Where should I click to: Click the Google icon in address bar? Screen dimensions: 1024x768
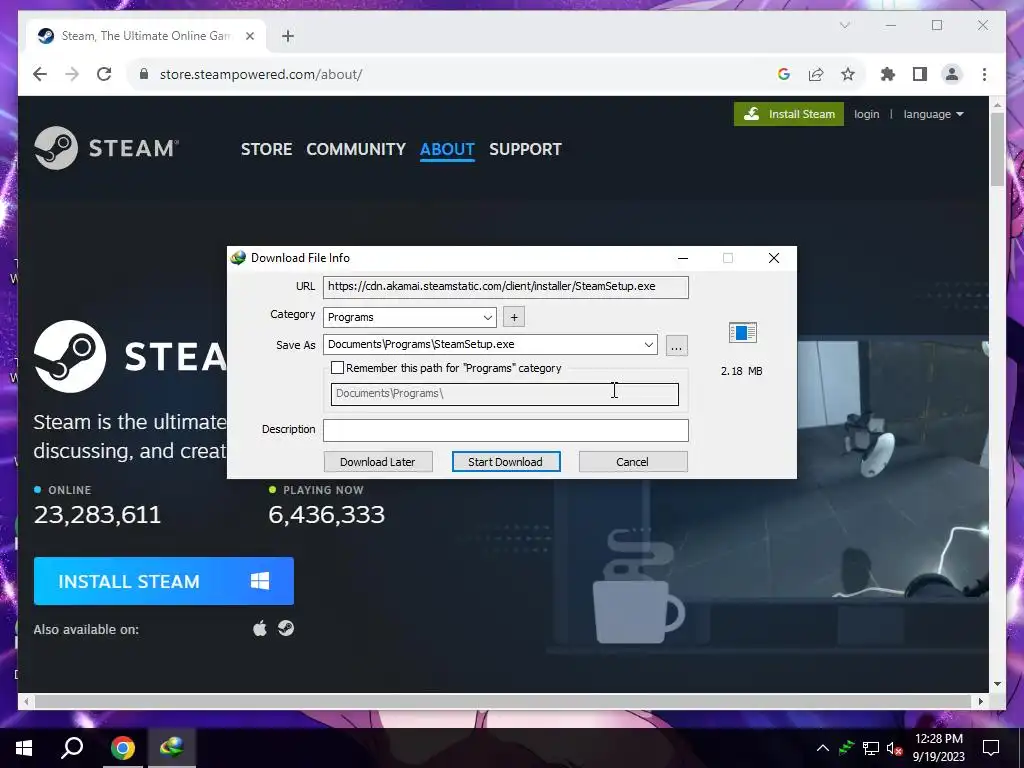coord(784,74)
